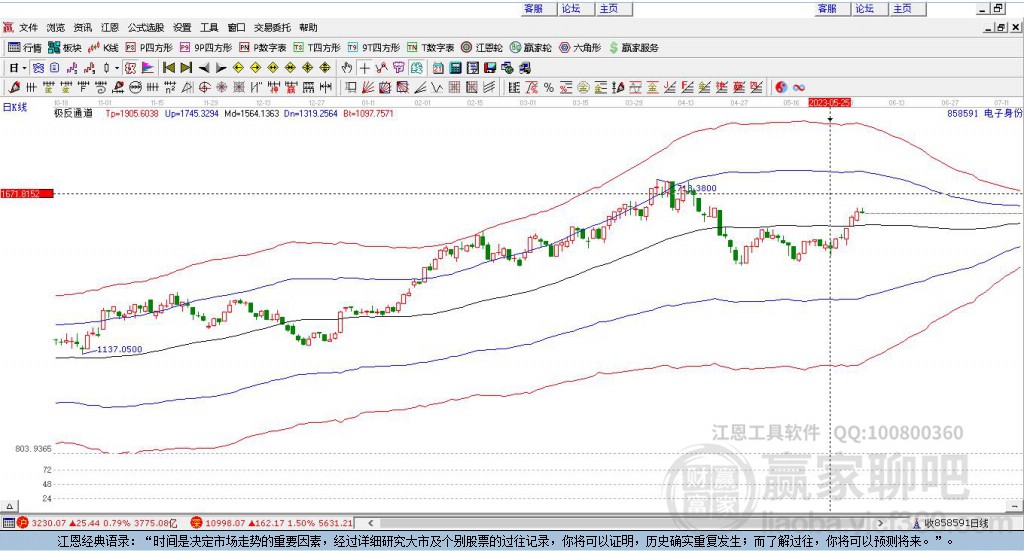
Task: Open the T数字表 time number table
Action: 430,48
